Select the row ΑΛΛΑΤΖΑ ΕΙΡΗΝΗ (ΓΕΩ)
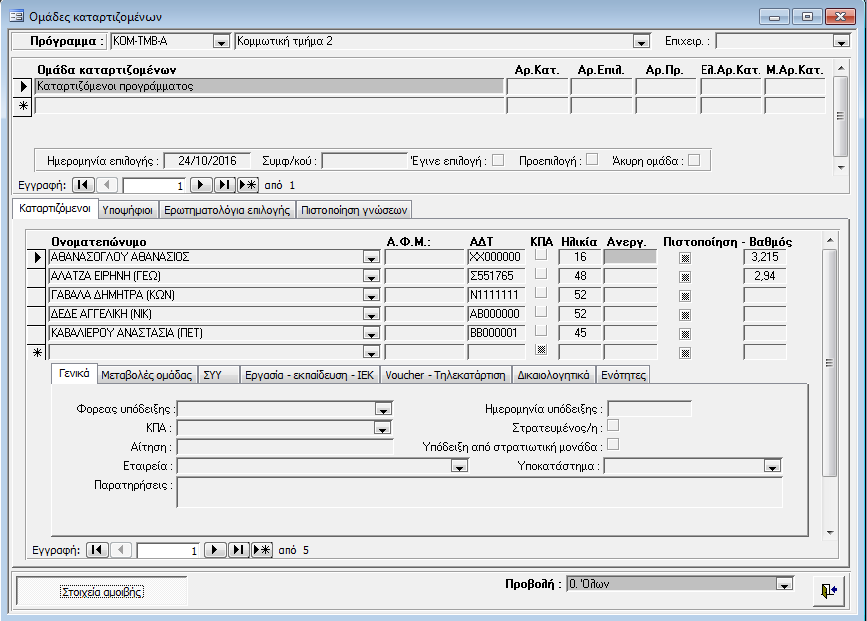867x621 pixels. click(x=39, y=275)
